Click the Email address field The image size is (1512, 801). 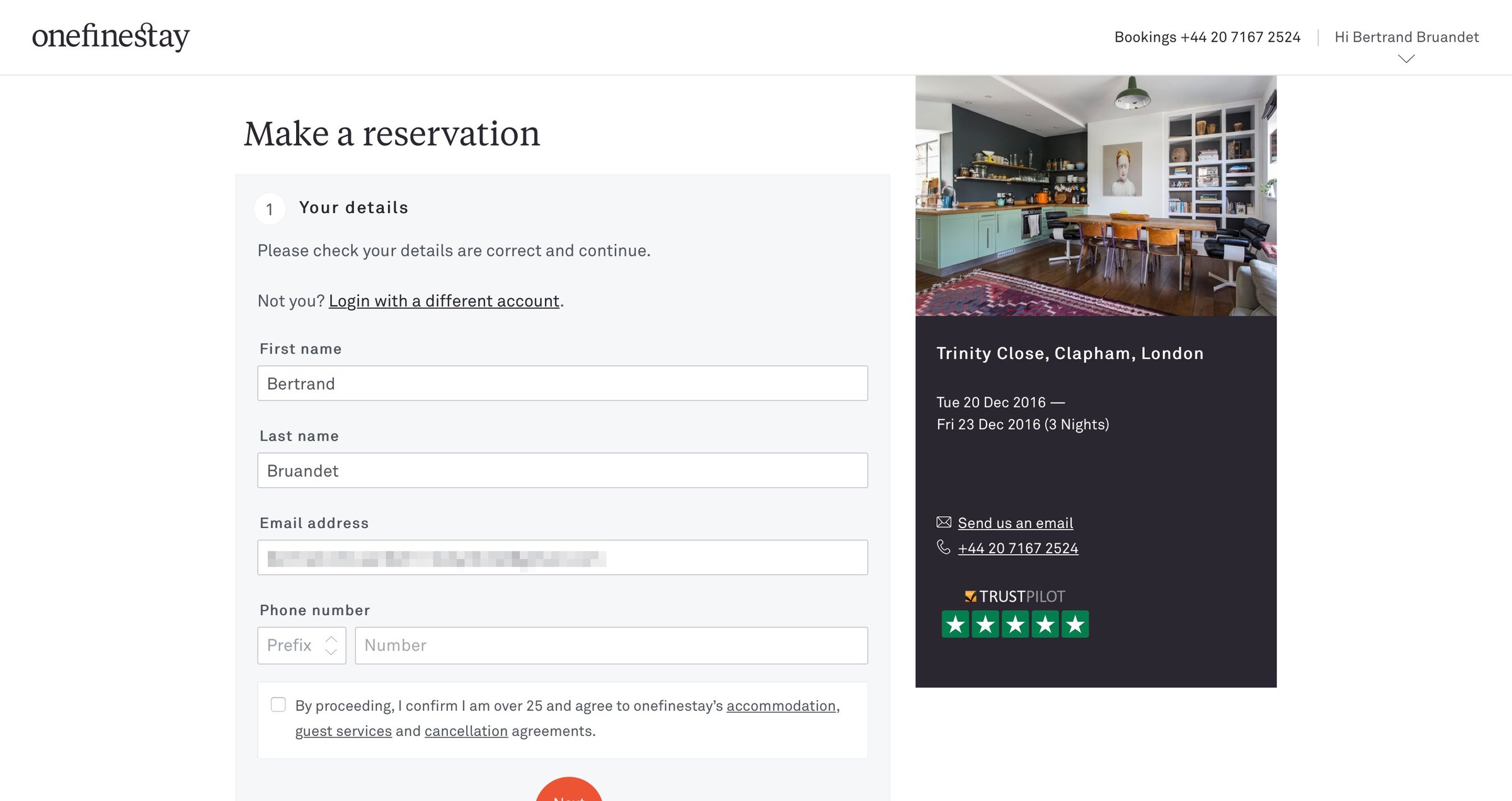[563, 557]
